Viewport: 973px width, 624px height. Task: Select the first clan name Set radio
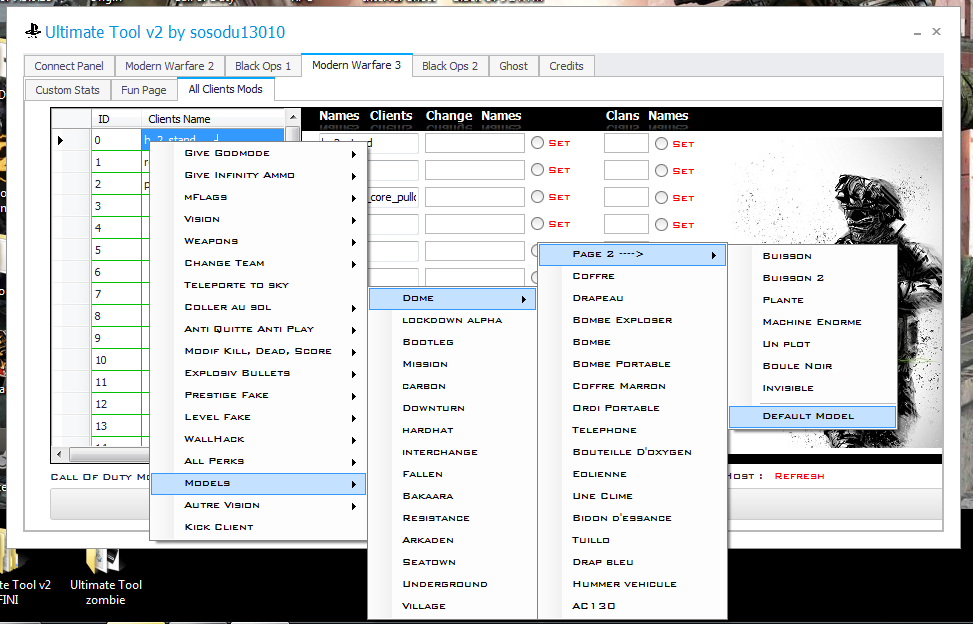(661, 144)
